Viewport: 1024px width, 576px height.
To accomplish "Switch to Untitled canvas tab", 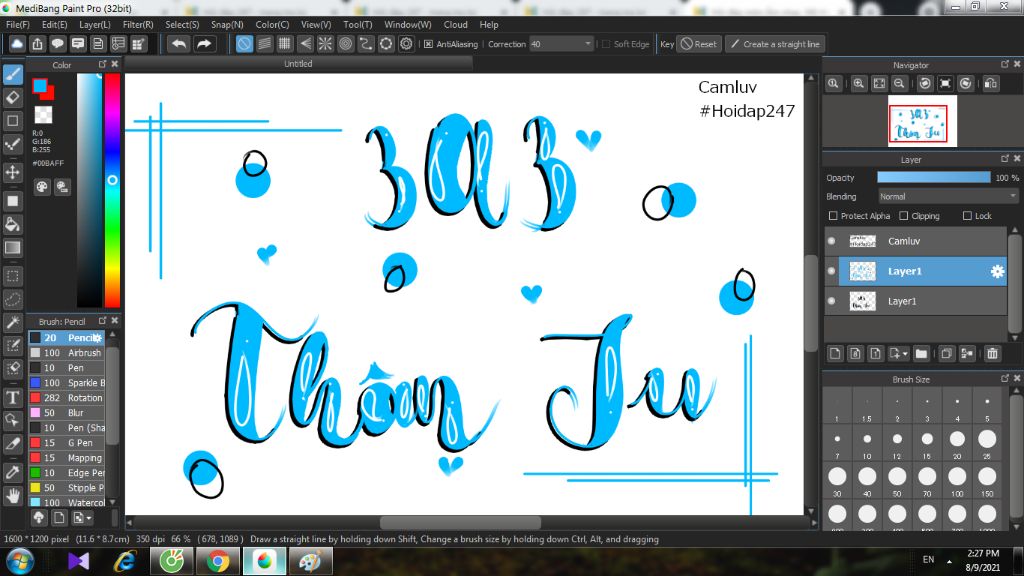I will pyautogui.click(x=298, y=63).
